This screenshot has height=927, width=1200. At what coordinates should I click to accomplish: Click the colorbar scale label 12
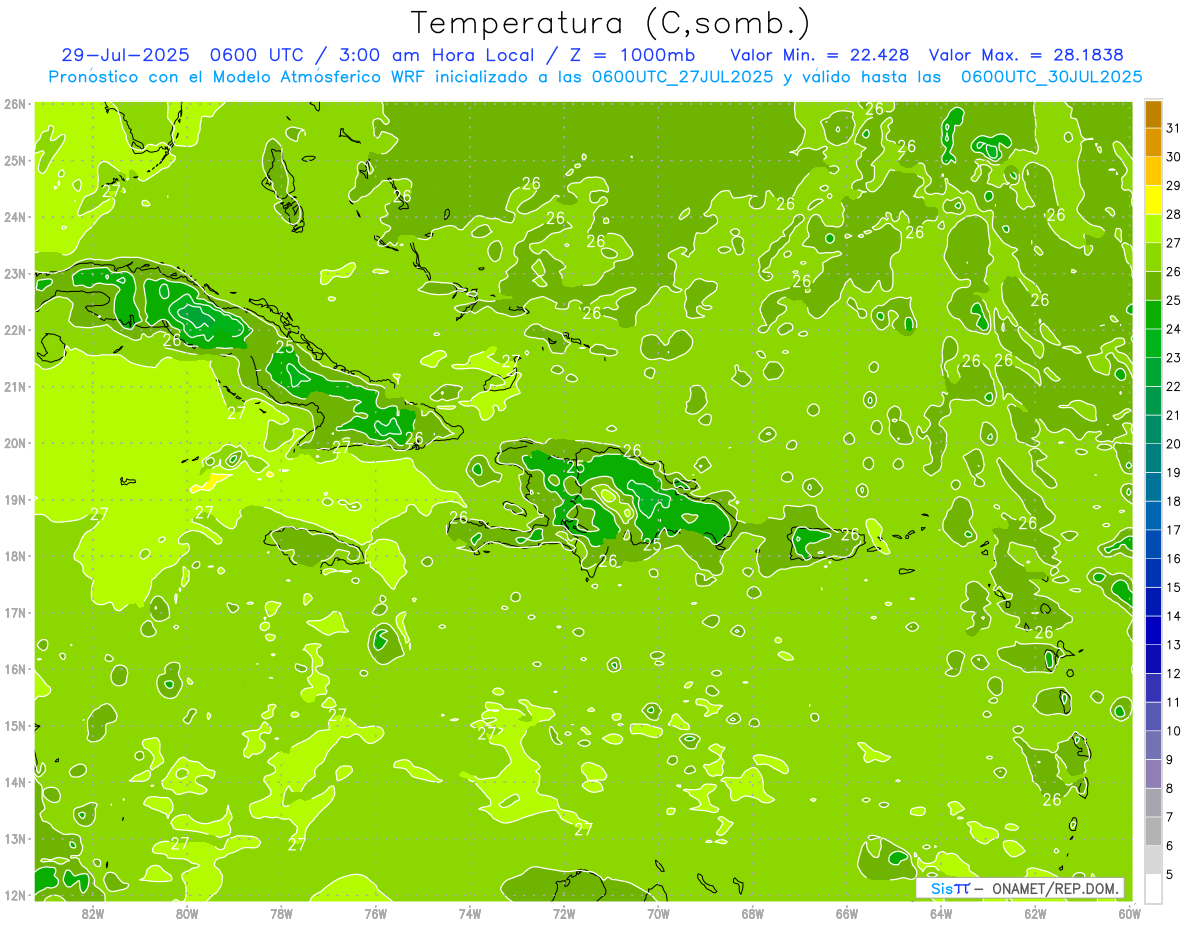click(1174, 673)
